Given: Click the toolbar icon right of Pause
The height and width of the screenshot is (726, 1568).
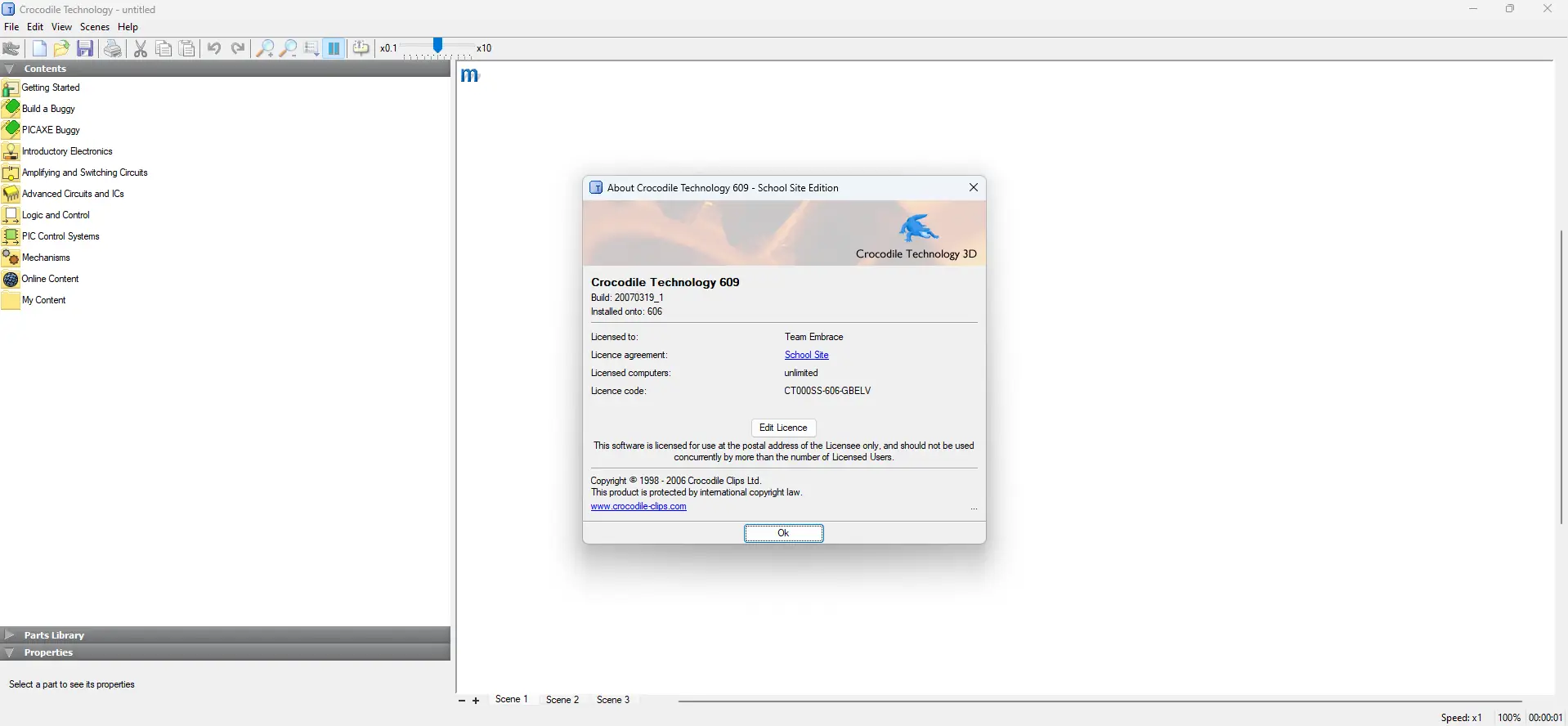Looking at the screenshot, I should tap(361, 48).
